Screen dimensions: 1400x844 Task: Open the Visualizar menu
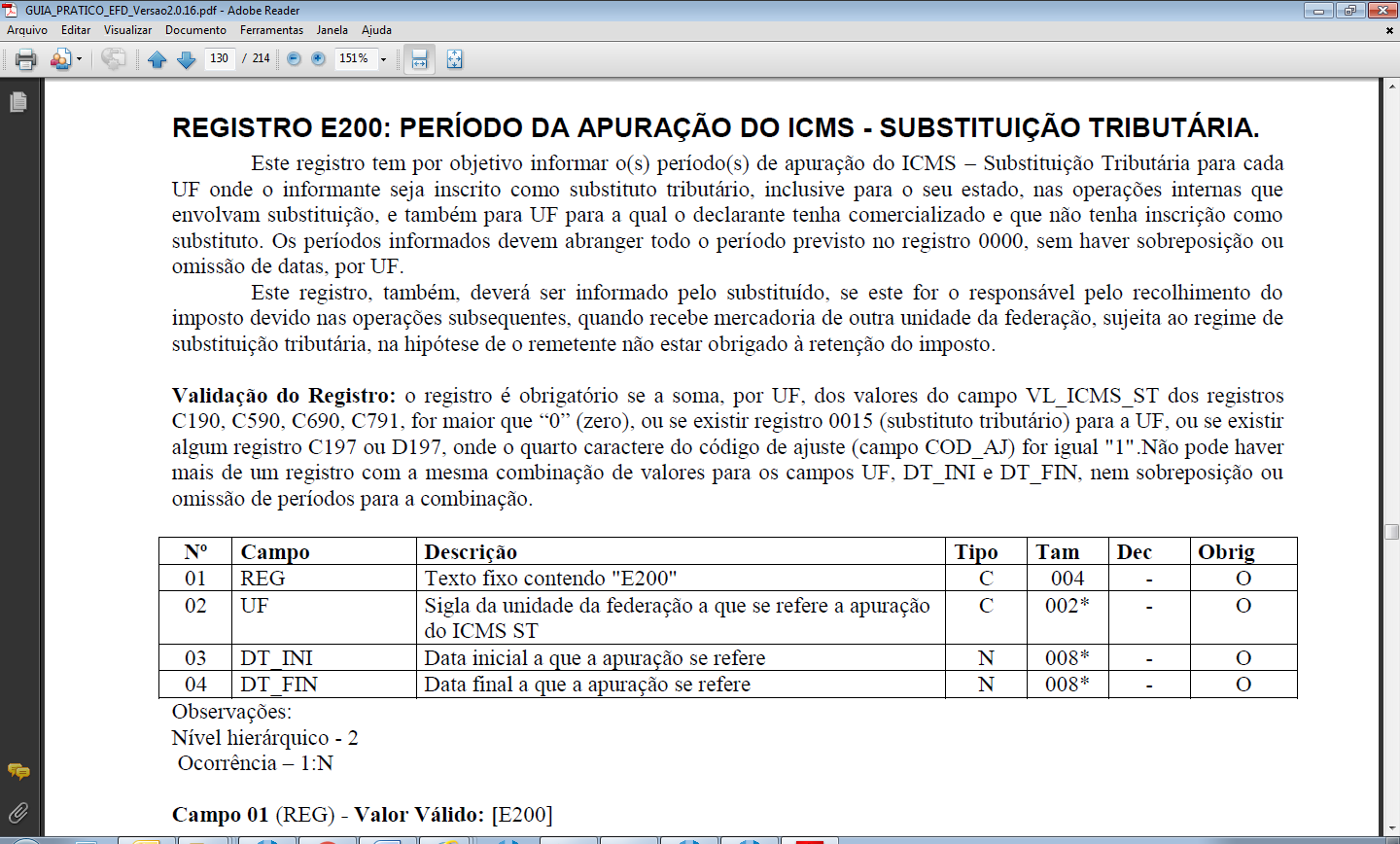pyautogui.click(x=127, y=30)
